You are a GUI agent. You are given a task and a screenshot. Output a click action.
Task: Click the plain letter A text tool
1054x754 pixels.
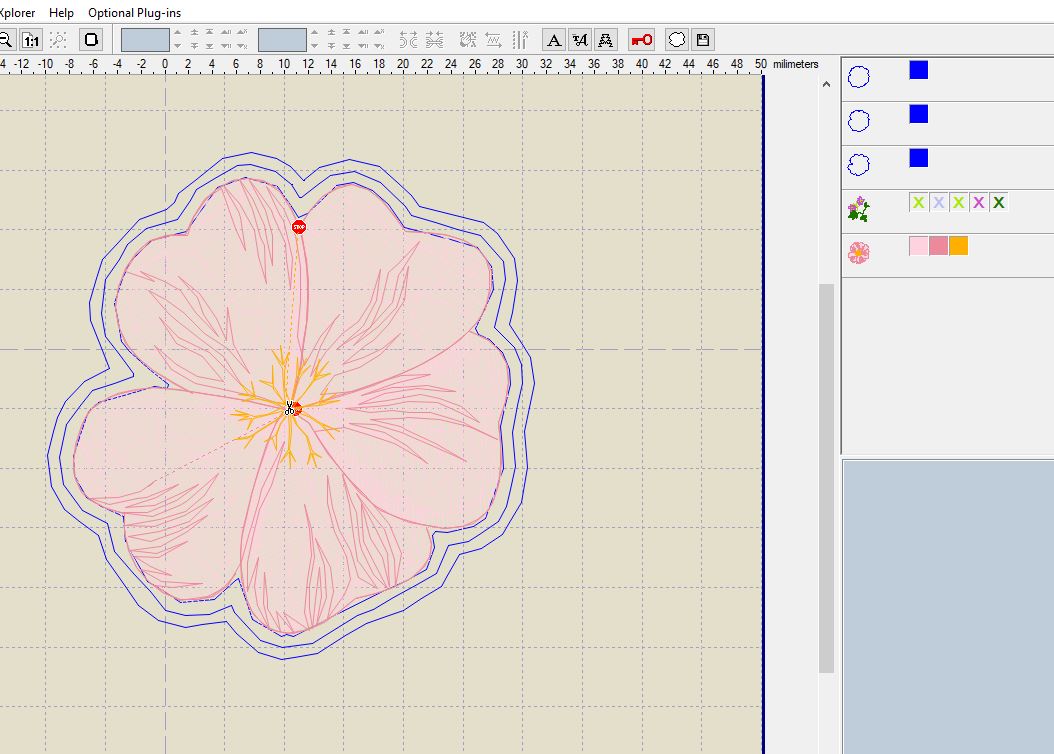point(554,40)
